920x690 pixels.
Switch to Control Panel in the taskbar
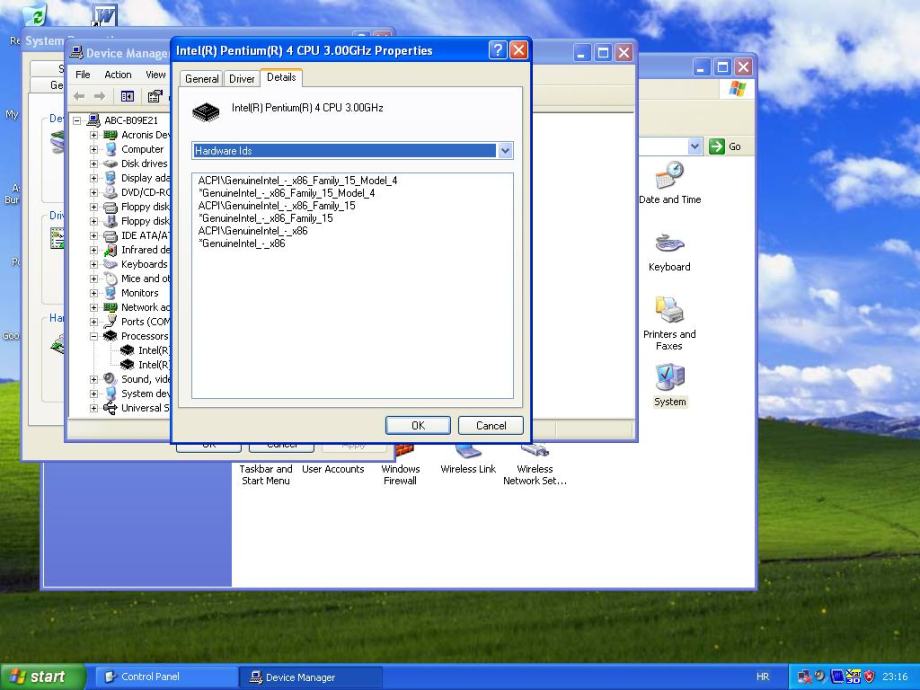coord(141,677)
